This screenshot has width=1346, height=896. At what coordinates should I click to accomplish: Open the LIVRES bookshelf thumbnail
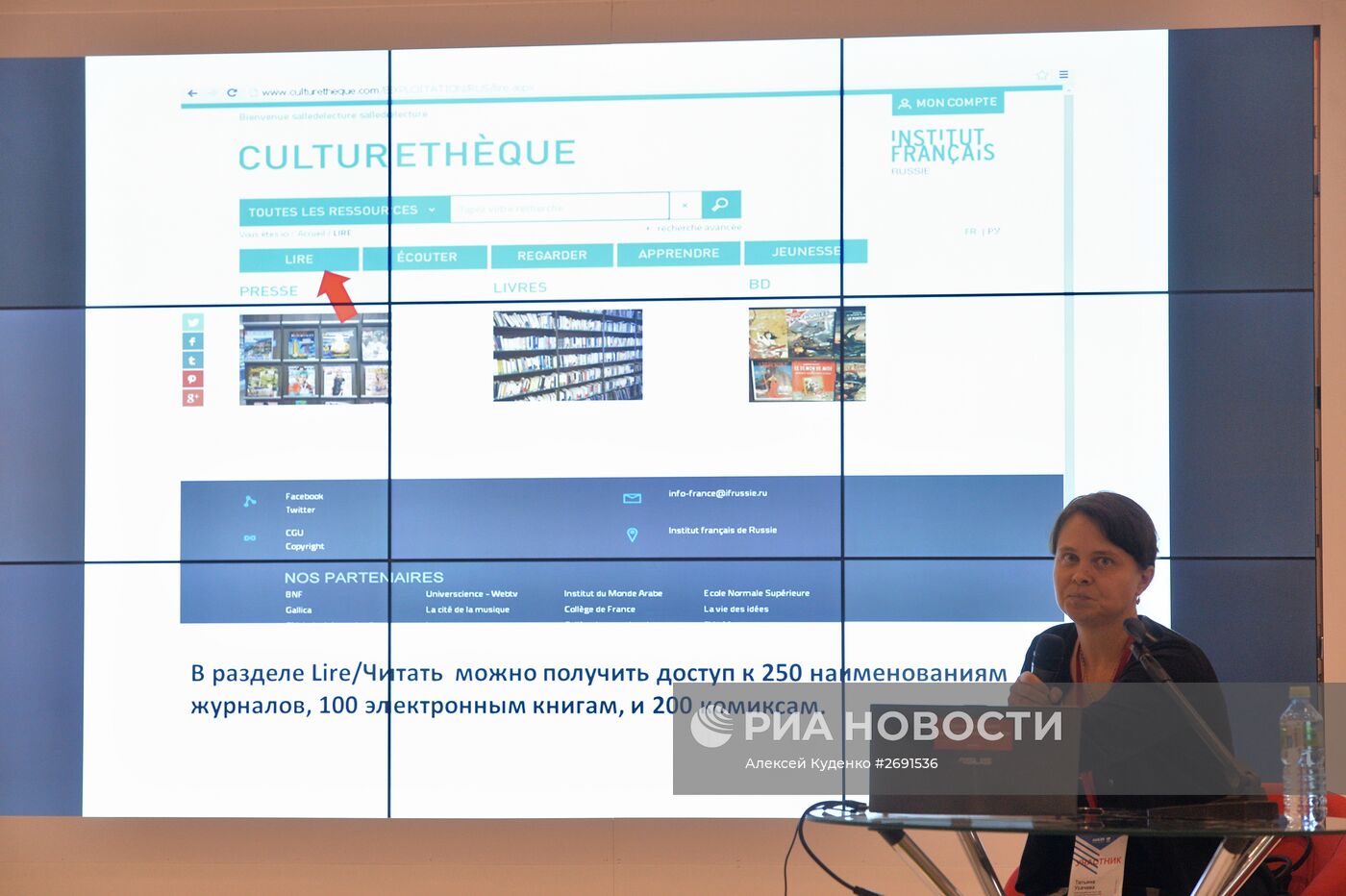tap(568, 355)
